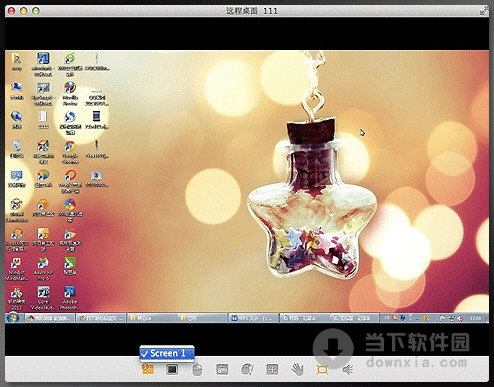Image resolution: width=494 pixels, height=387 pixels.
Task: Click the Windows Start orb
Action: (13, 318)
